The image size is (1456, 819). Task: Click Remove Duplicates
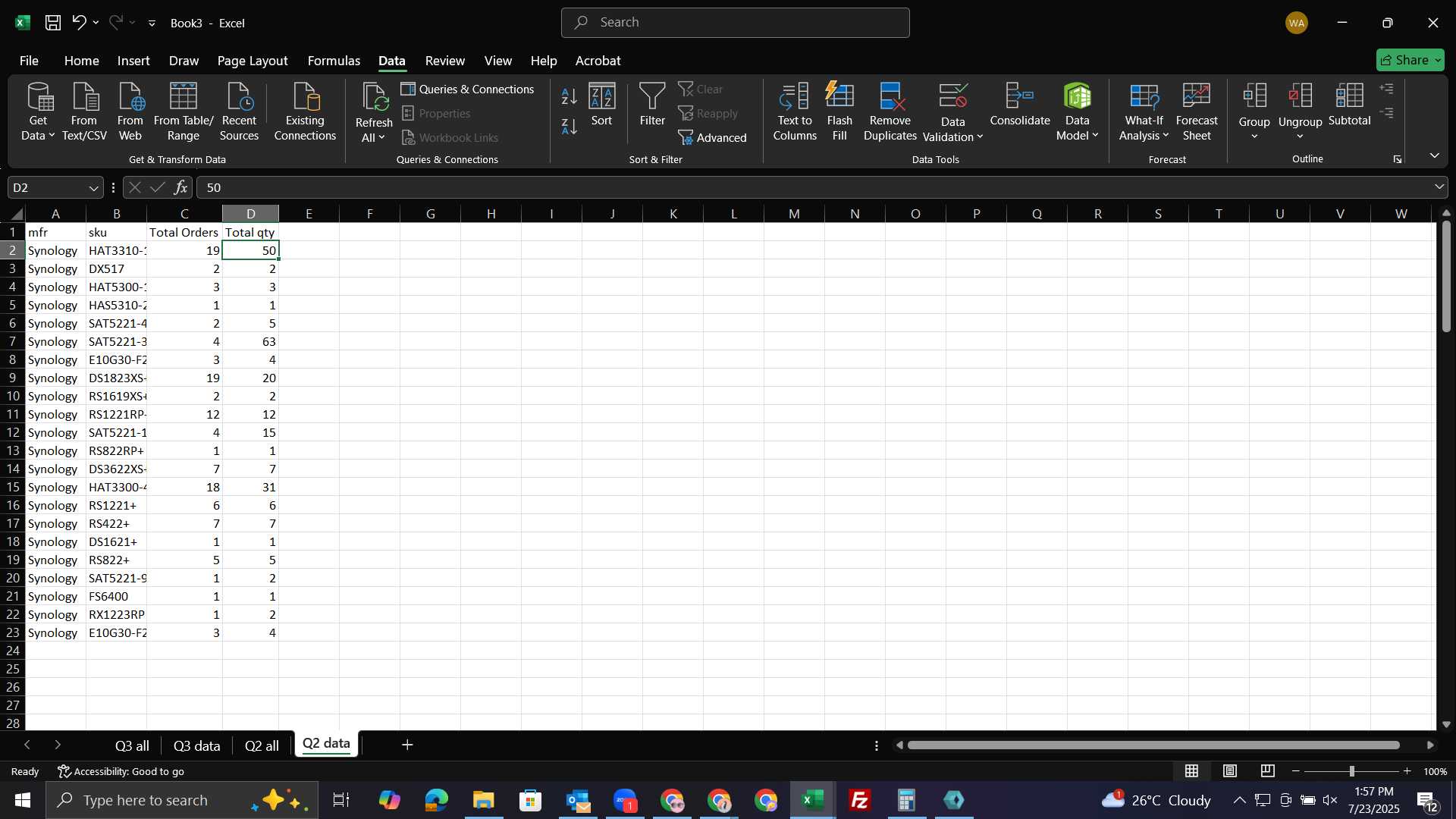click(x=890, y=111)
